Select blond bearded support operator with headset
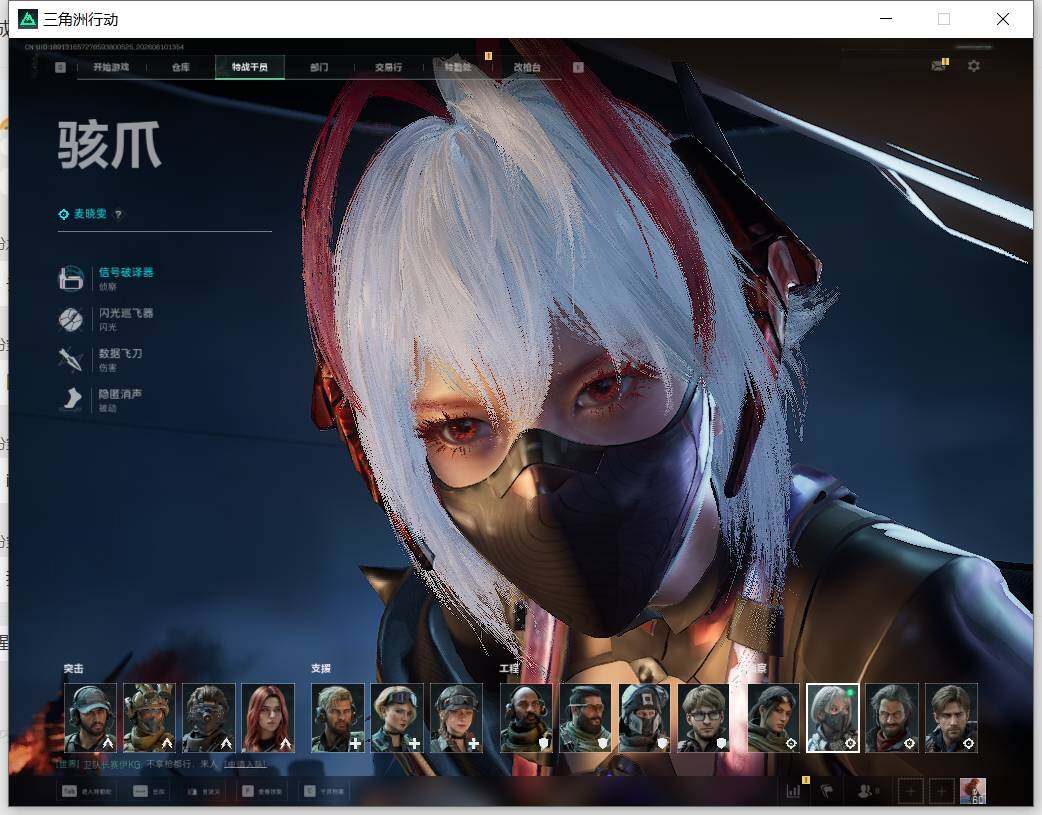This screenshot has width=1042, height=815. [x=338, y=717]
